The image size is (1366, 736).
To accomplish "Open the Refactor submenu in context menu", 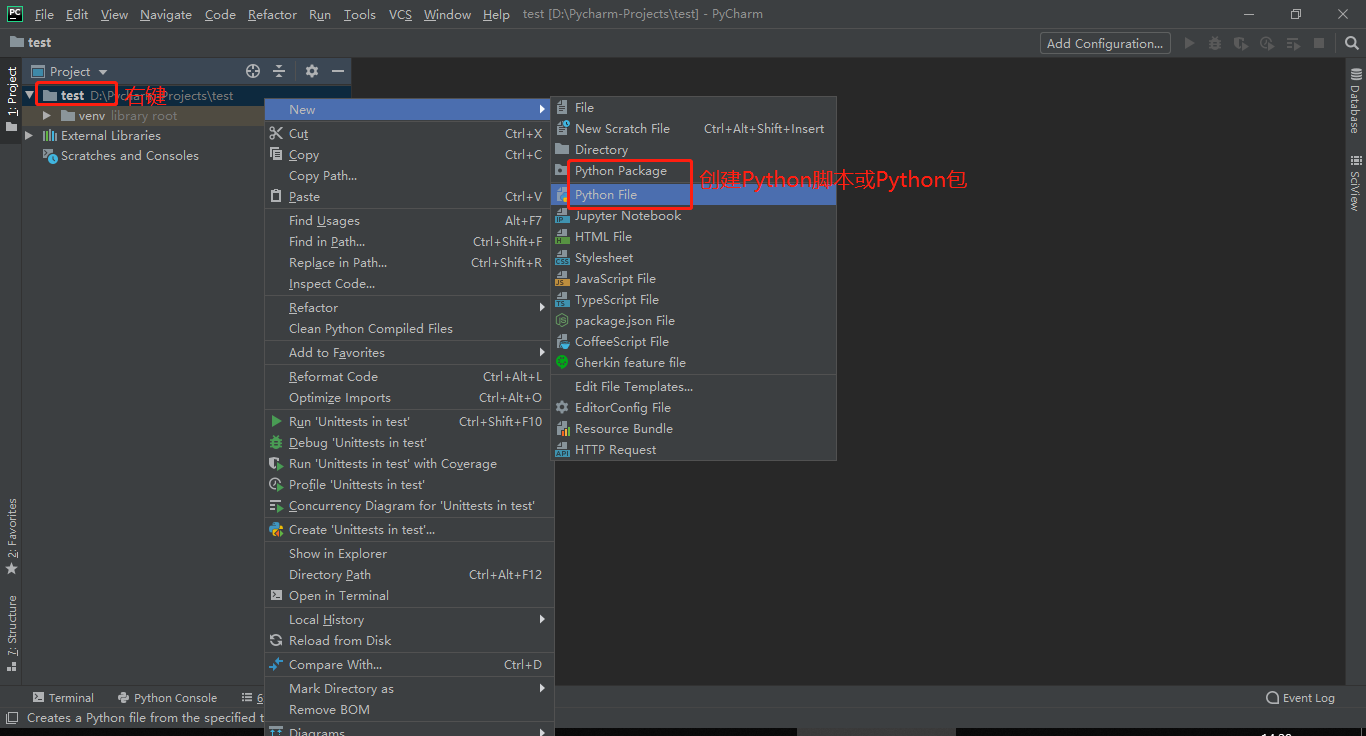I will 409,308.
